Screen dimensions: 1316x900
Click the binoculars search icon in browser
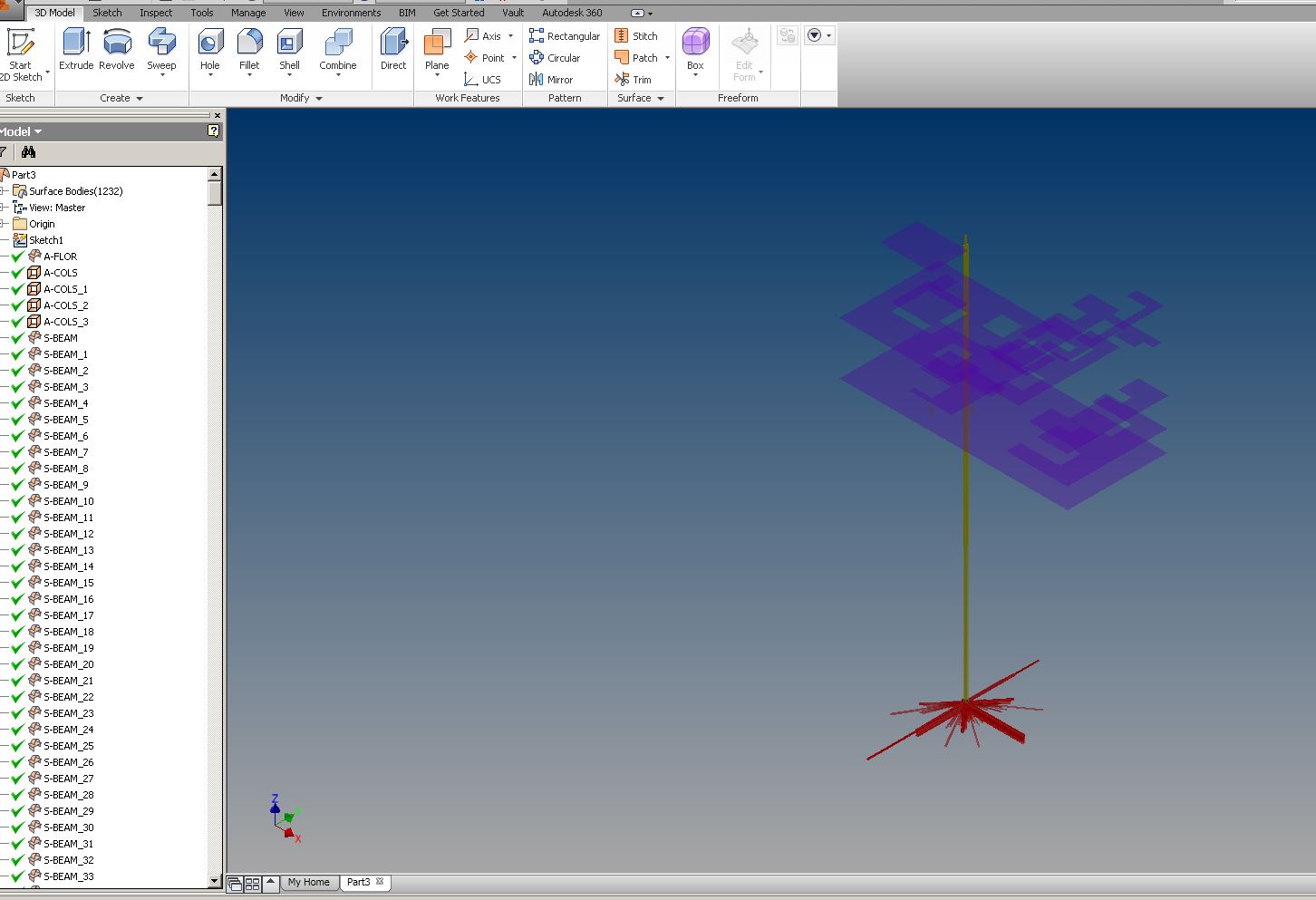pos(29,151)
